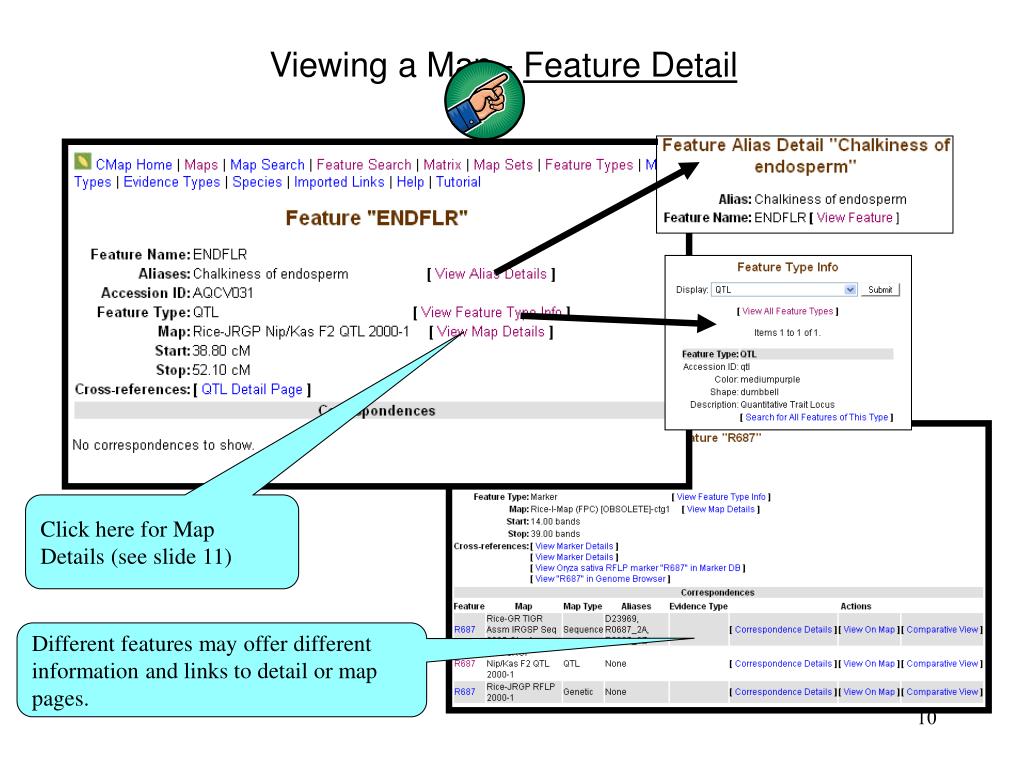This screenshot has width=1024, height=768.
Task: Open View Feature Type Info in R687 window
Action: pyautogui.click(x=721, y=497)
